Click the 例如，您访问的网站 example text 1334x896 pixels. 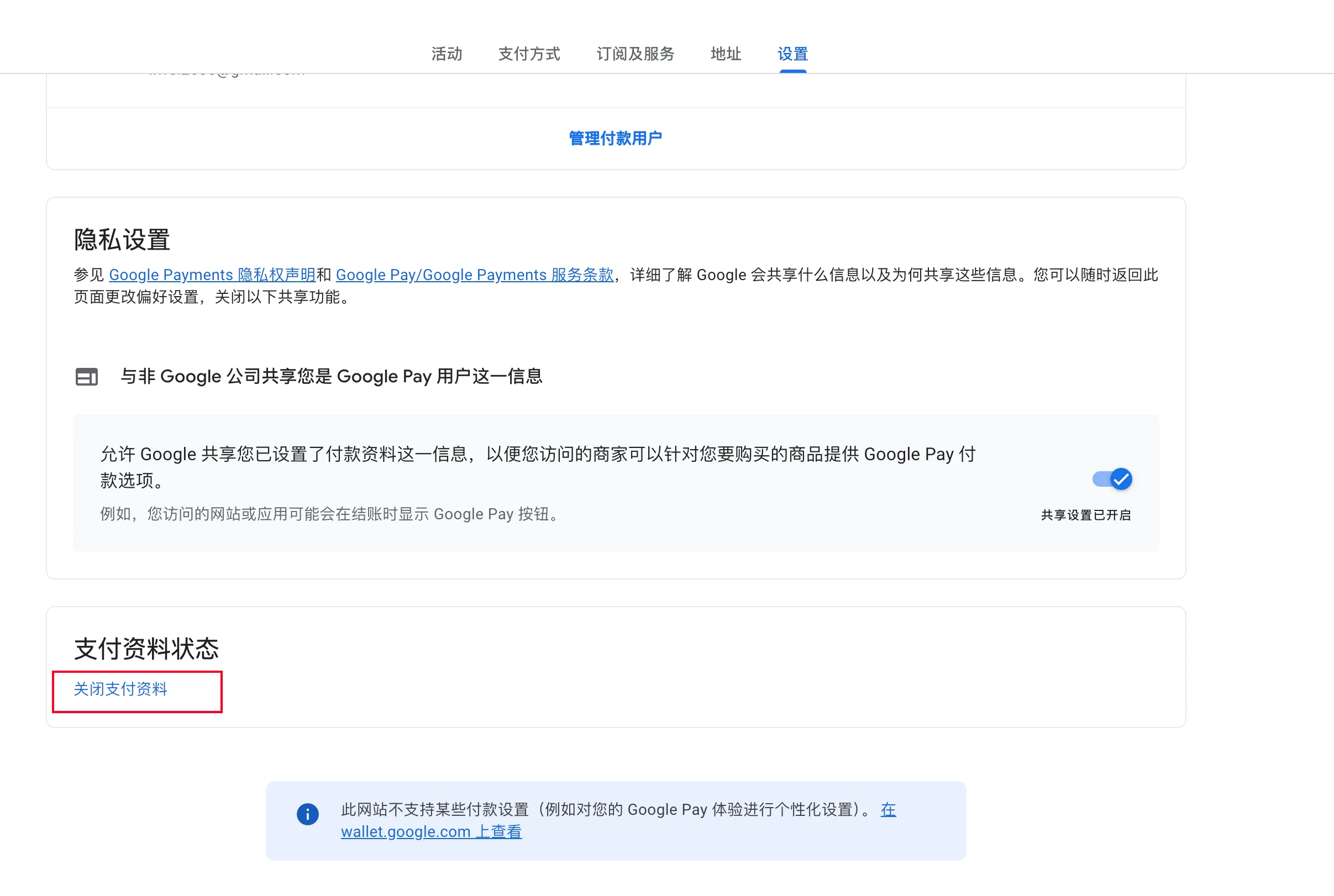click(x=330, y=514)
